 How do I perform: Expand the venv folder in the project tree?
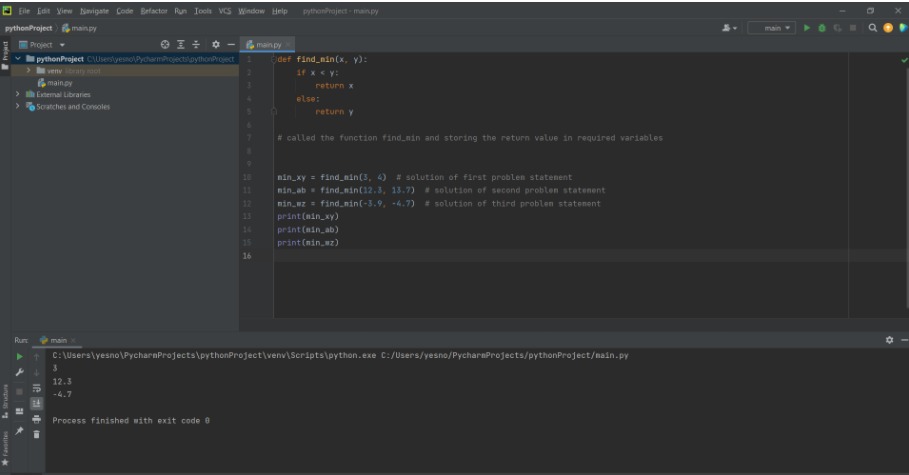(29, 71)
